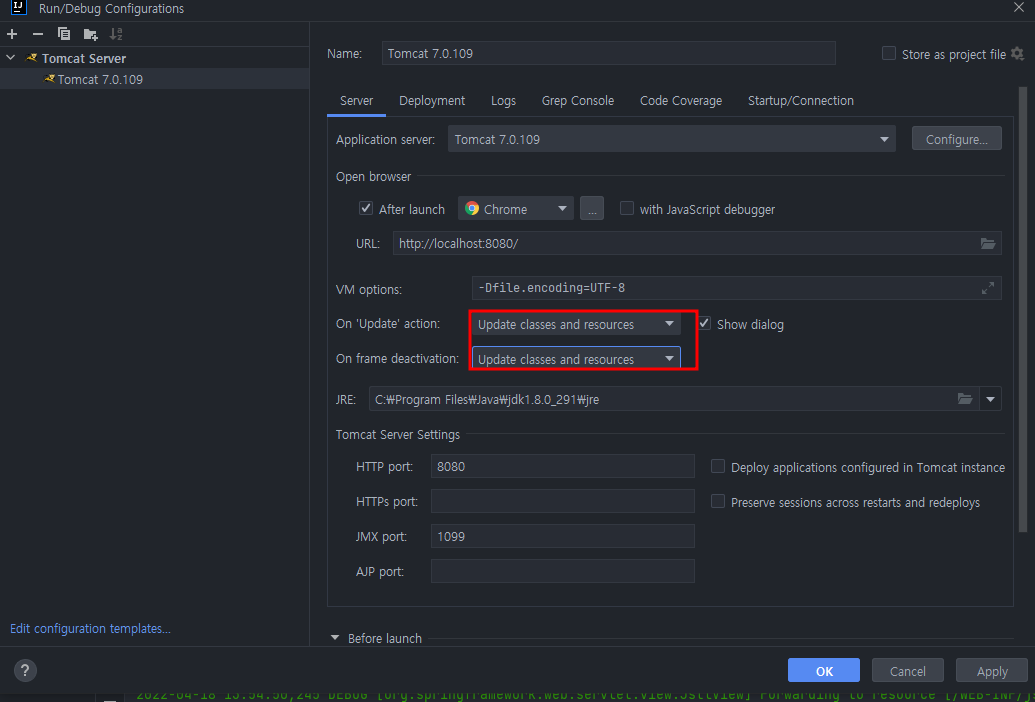Click the Configure... button
The height and width of the screenshot is (702, 1035).
[x=956, y=139]
